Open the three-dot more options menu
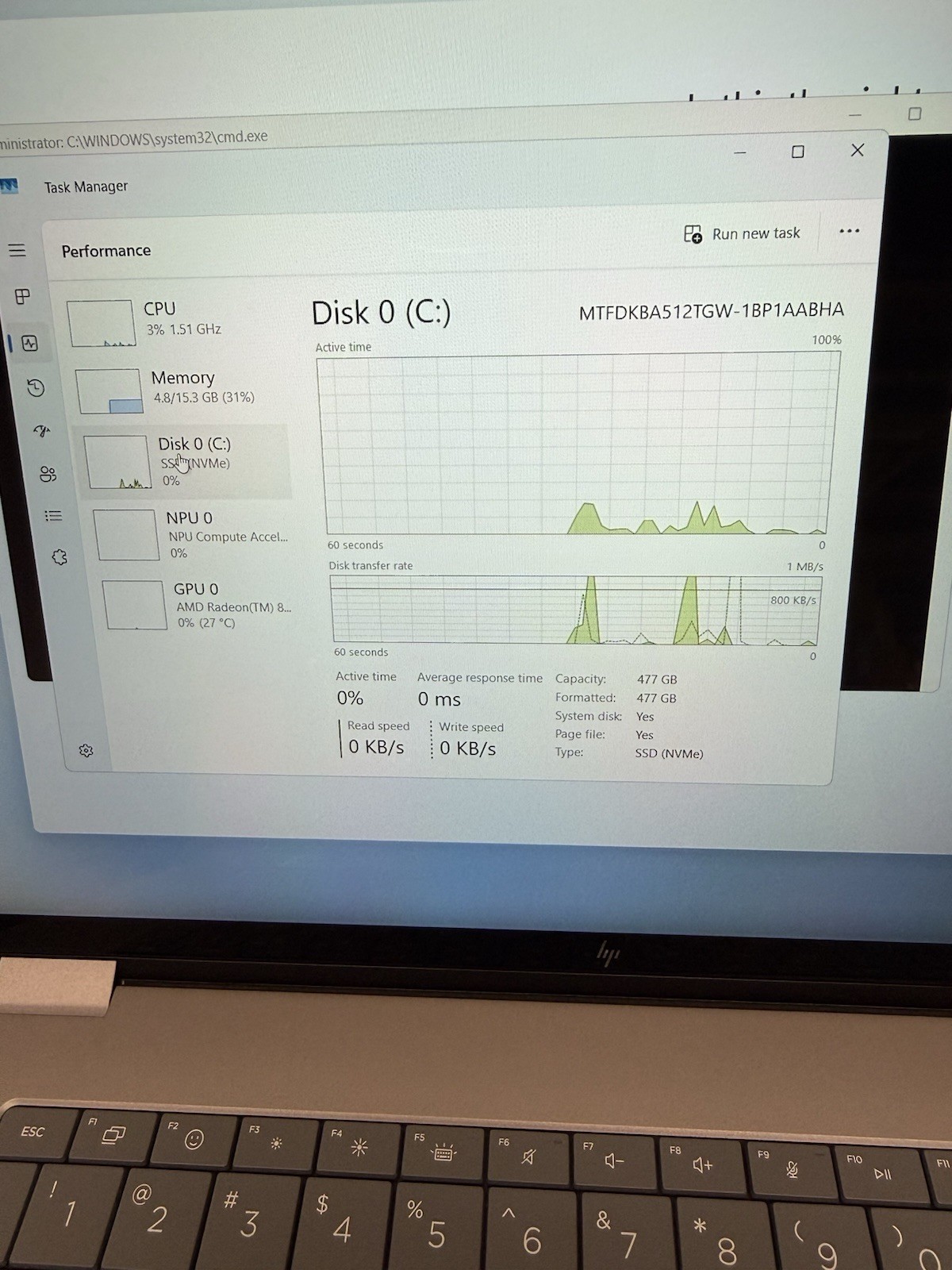The image size is (952, 1270). (x=849, y=231)
